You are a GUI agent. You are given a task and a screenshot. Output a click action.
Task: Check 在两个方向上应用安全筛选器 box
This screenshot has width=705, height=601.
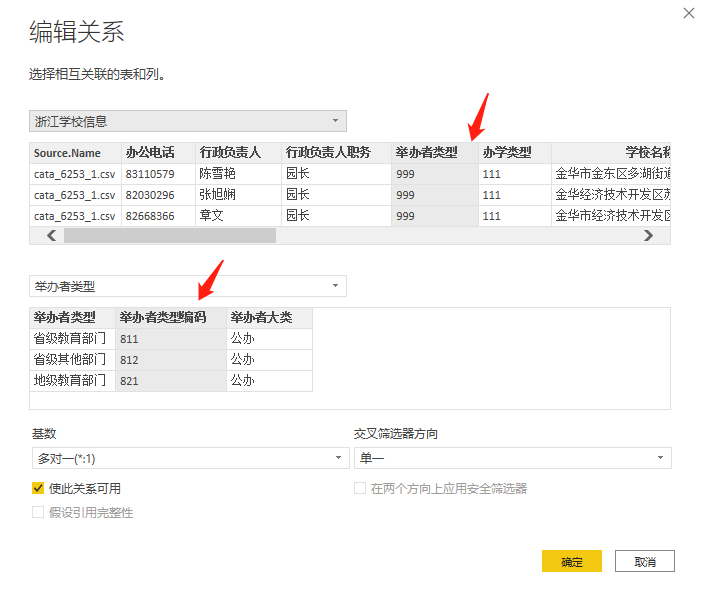pyautogui.click(x=360, y=489)
